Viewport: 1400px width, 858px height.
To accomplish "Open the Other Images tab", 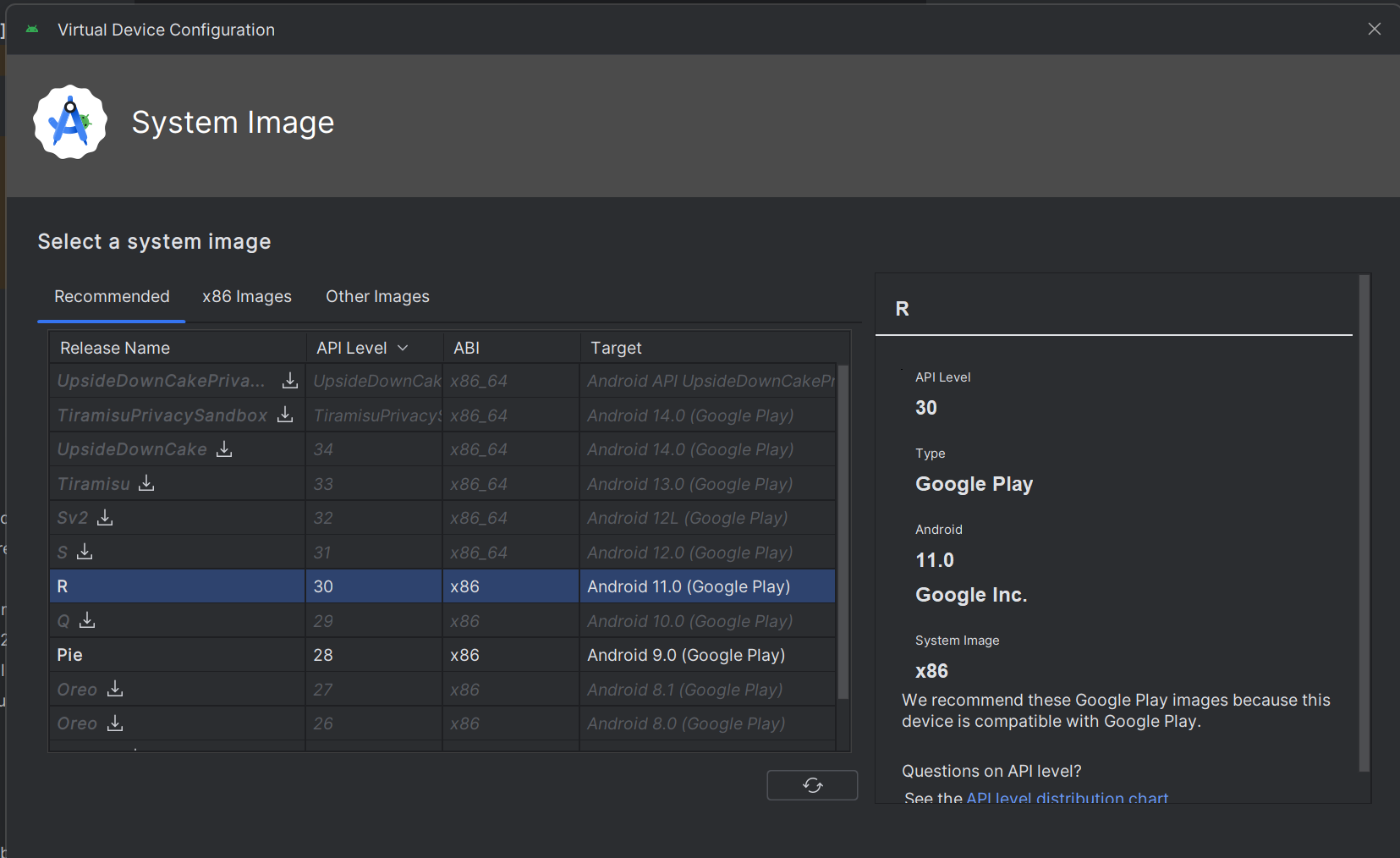I will click(x=377, y=296).
